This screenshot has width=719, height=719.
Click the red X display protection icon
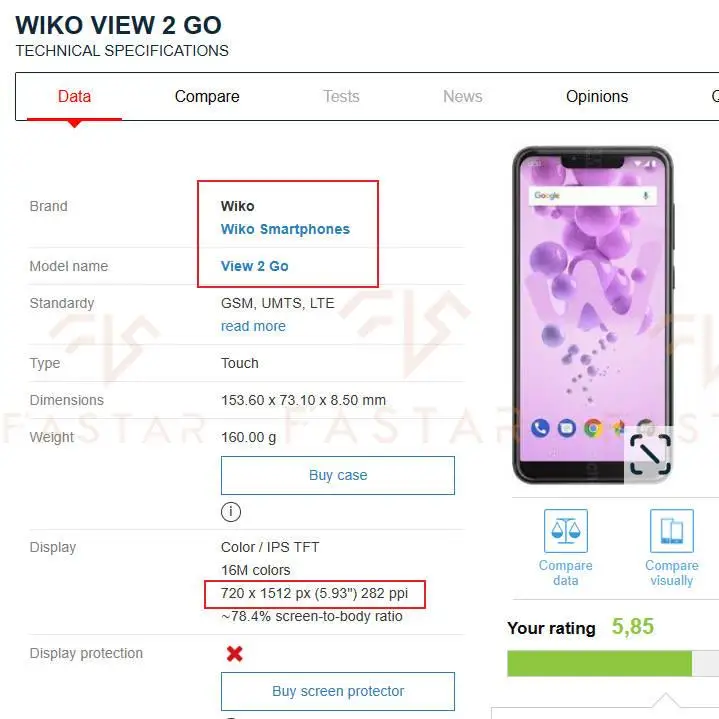coord(234,653)
